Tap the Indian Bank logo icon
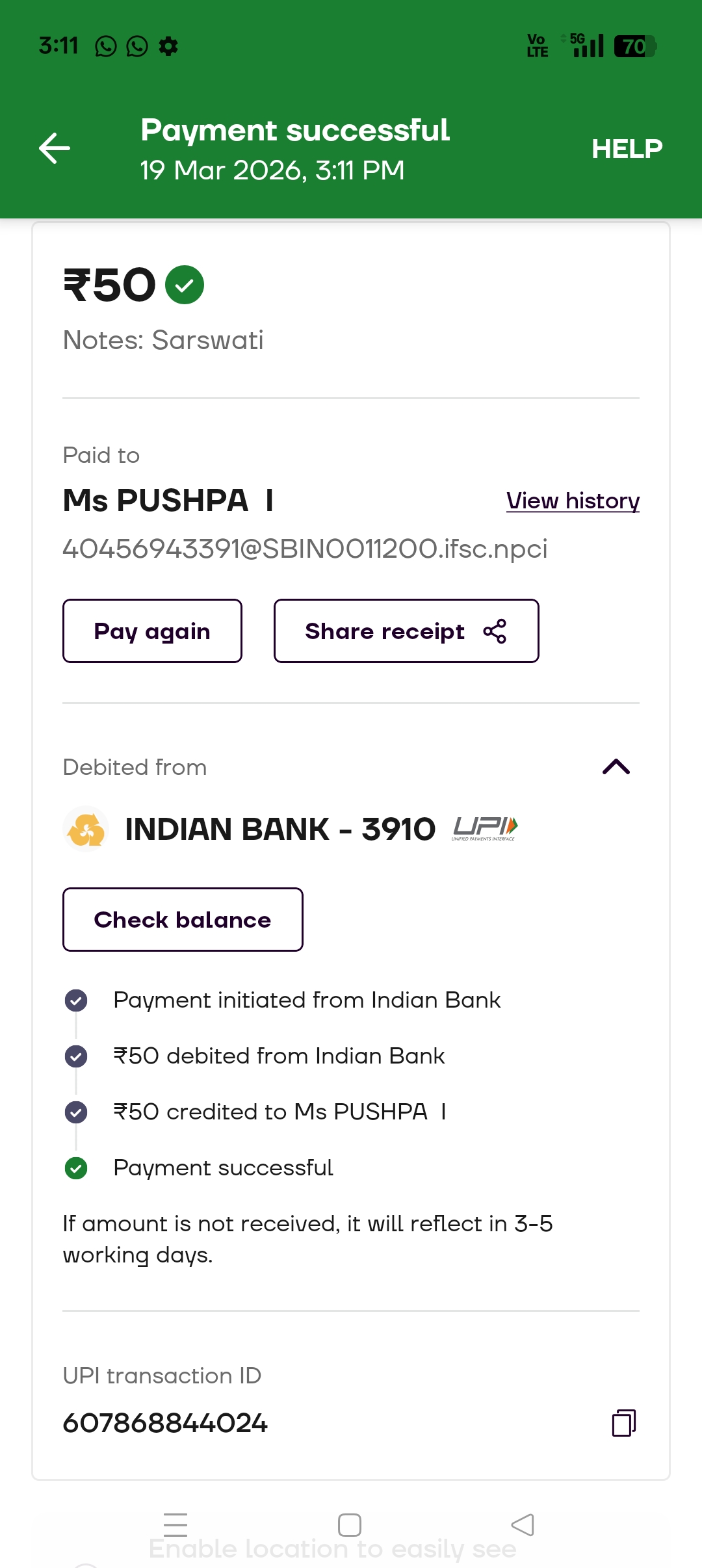702x1568 pixels. pos(86,829)
